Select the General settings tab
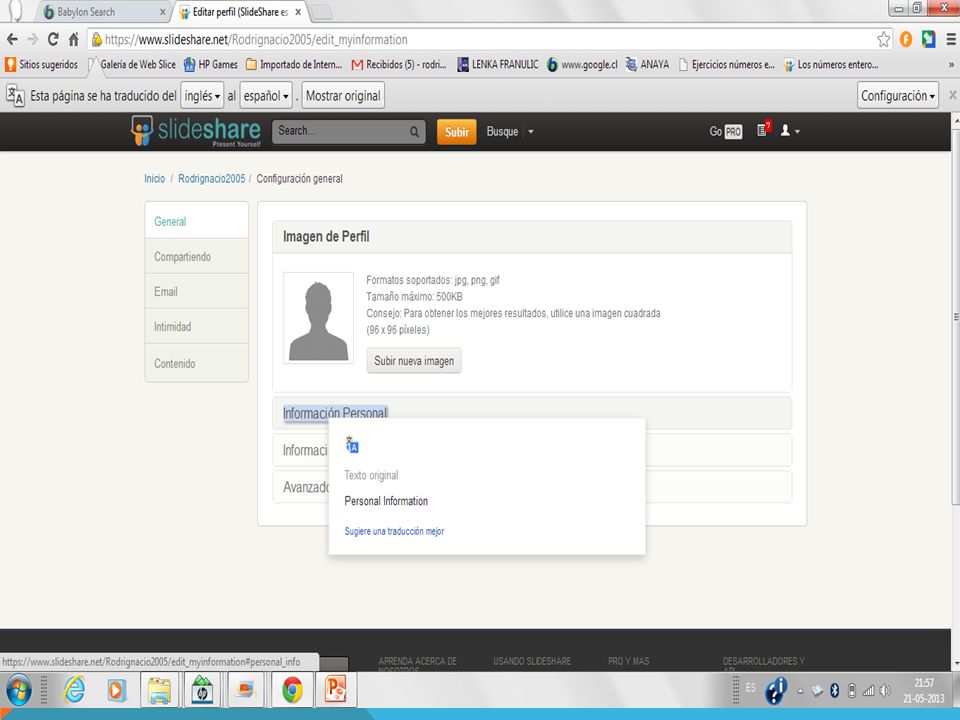The height and width of the screenshot is (720, 960). 197,221
